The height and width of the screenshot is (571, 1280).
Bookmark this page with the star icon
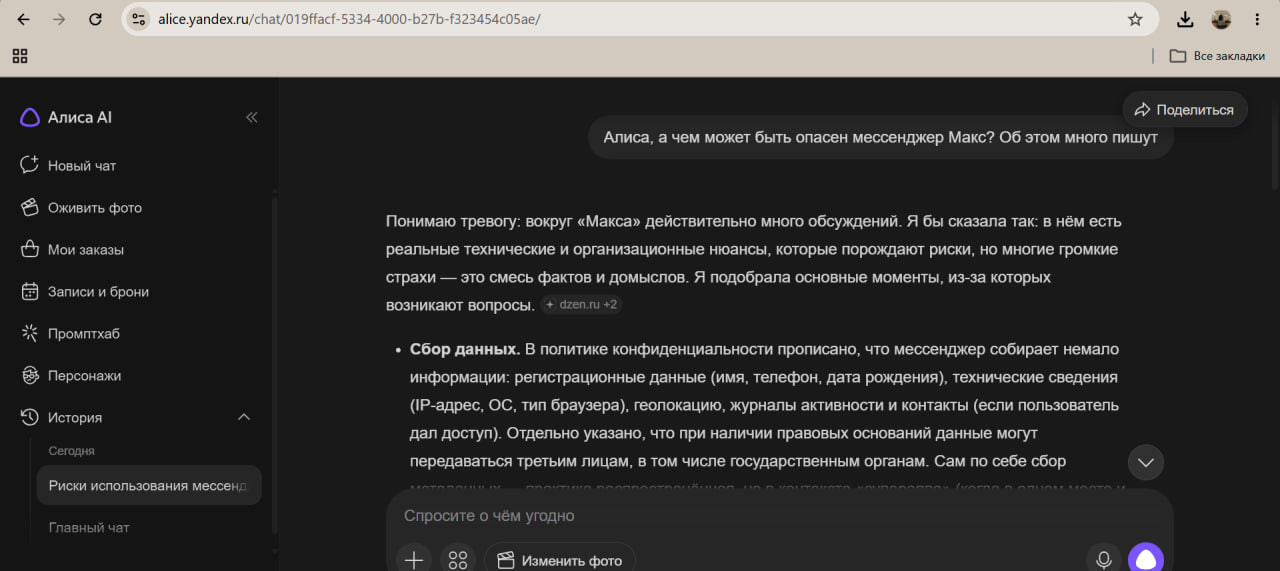coord(1135,19)
